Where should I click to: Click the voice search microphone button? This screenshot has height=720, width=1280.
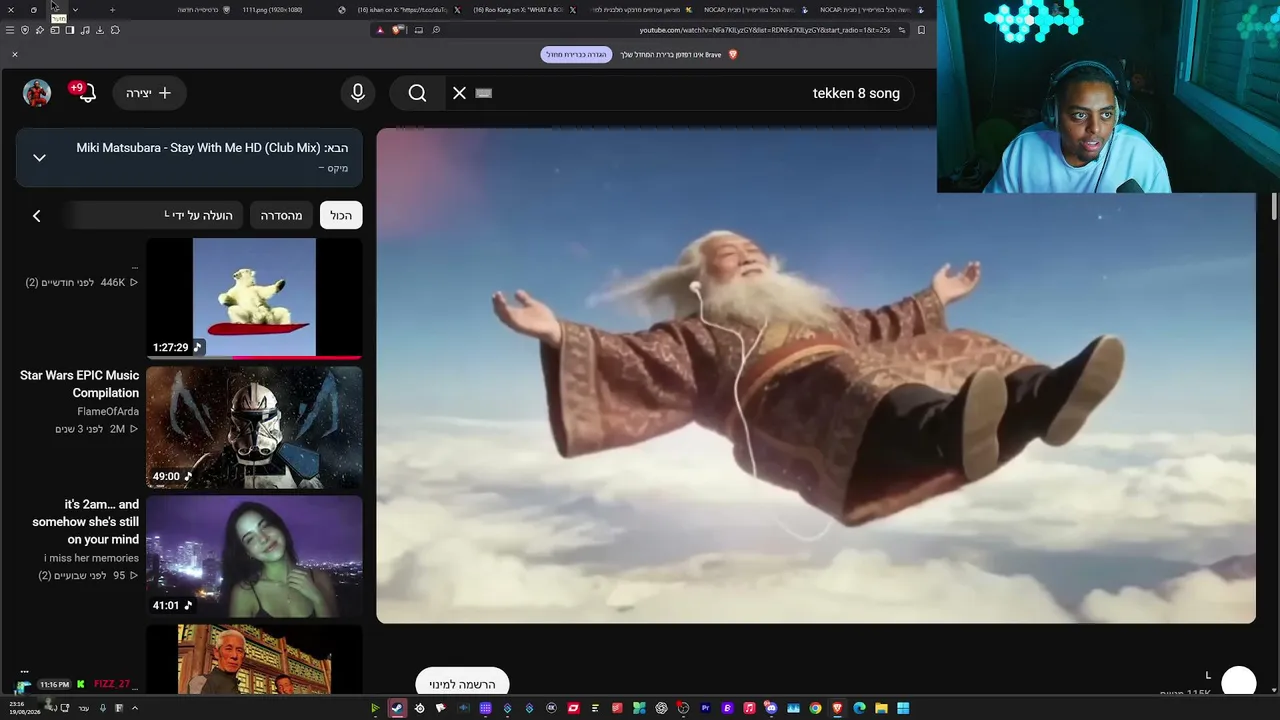coord(358,93)
